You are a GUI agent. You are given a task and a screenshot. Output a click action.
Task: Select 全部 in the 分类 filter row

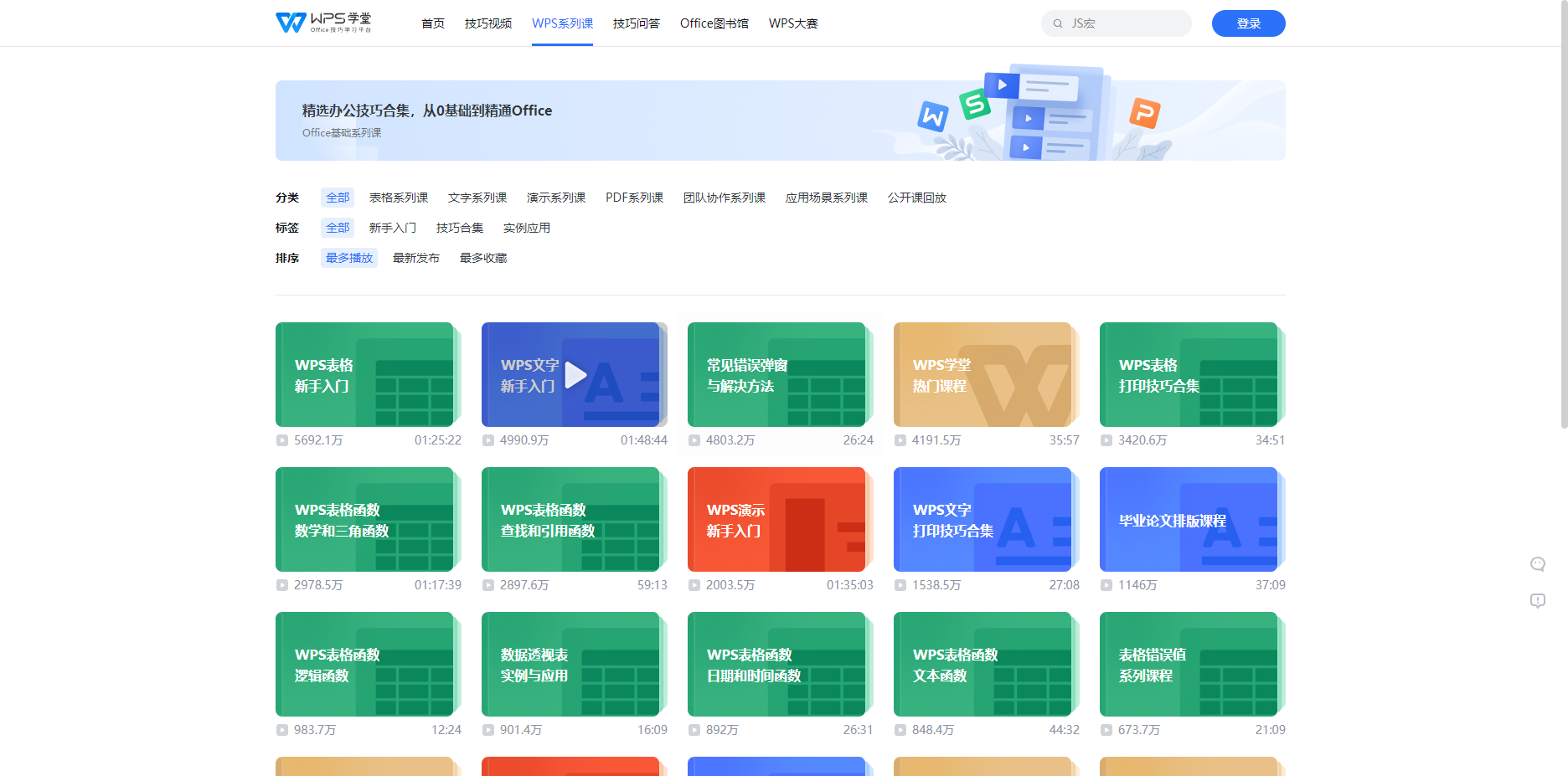point(338,198)
